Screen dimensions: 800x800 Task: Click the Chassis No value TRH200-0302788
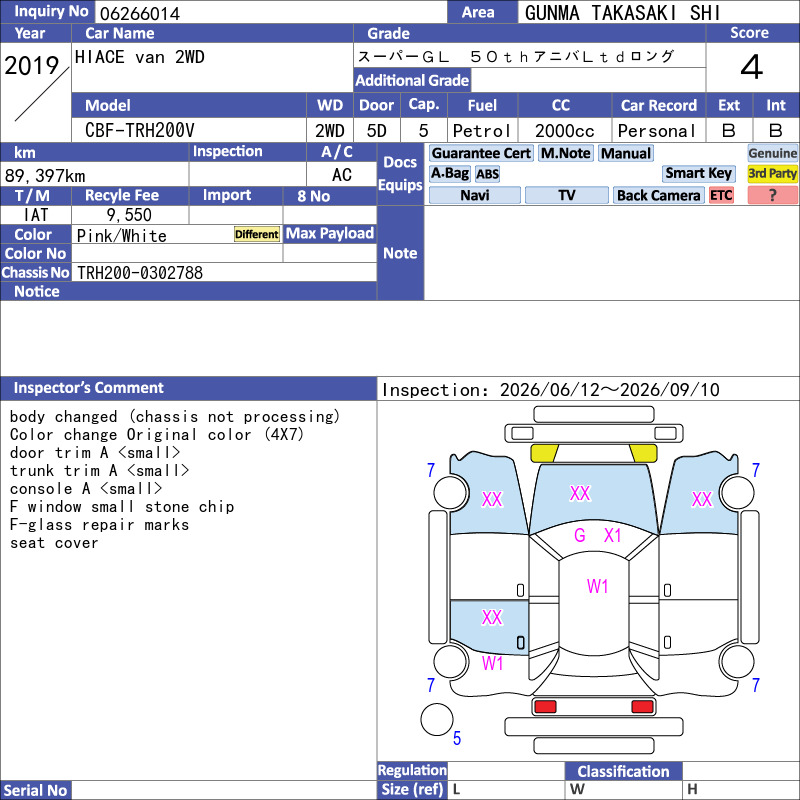pyautogui.click(x=140, y=273)
